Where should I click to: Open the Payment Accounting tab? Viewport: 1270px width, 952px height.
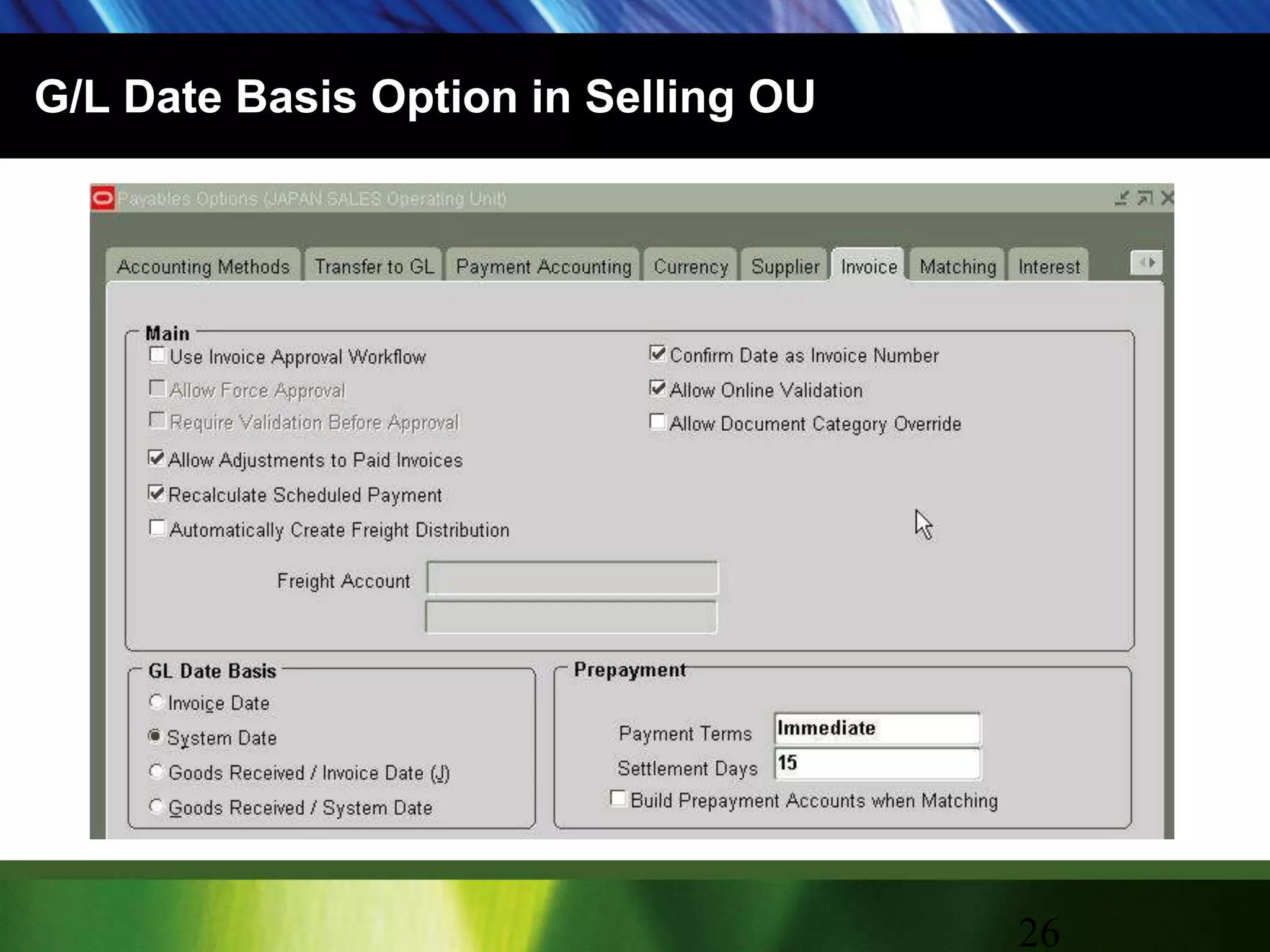click(x=544, y=267)
